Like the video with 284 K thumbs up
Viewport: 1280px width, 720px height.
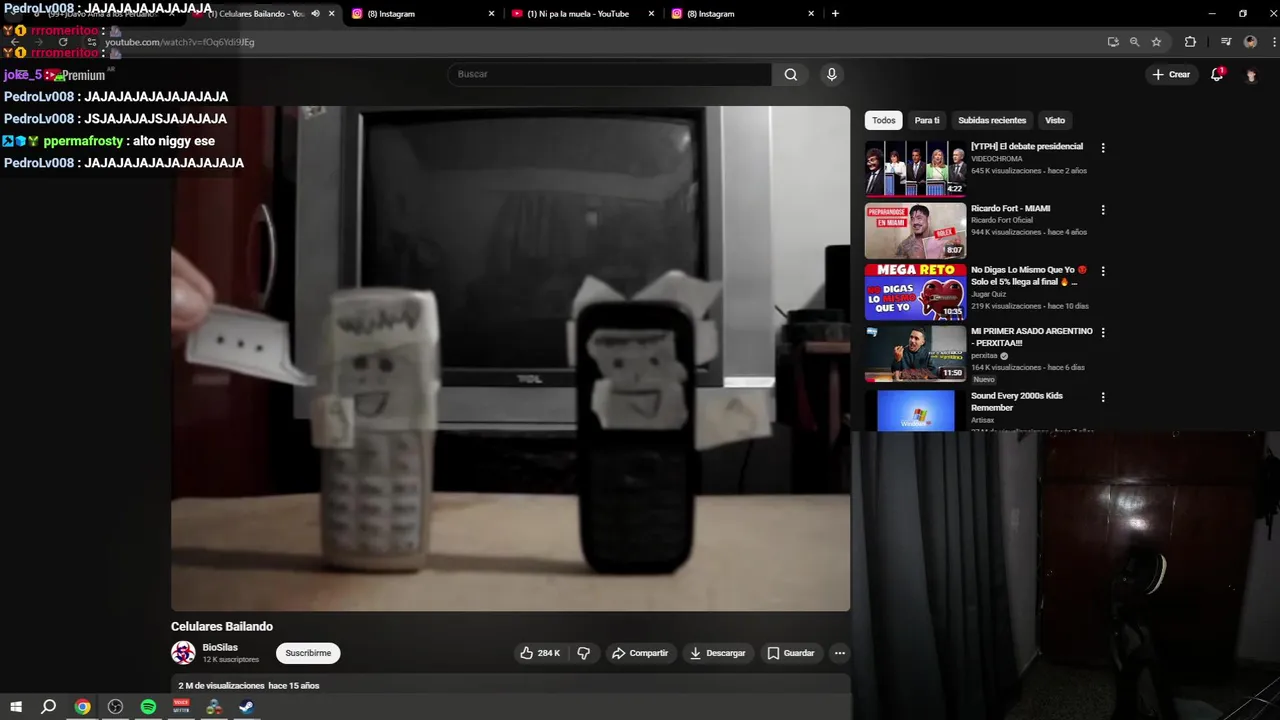[539, 653]
